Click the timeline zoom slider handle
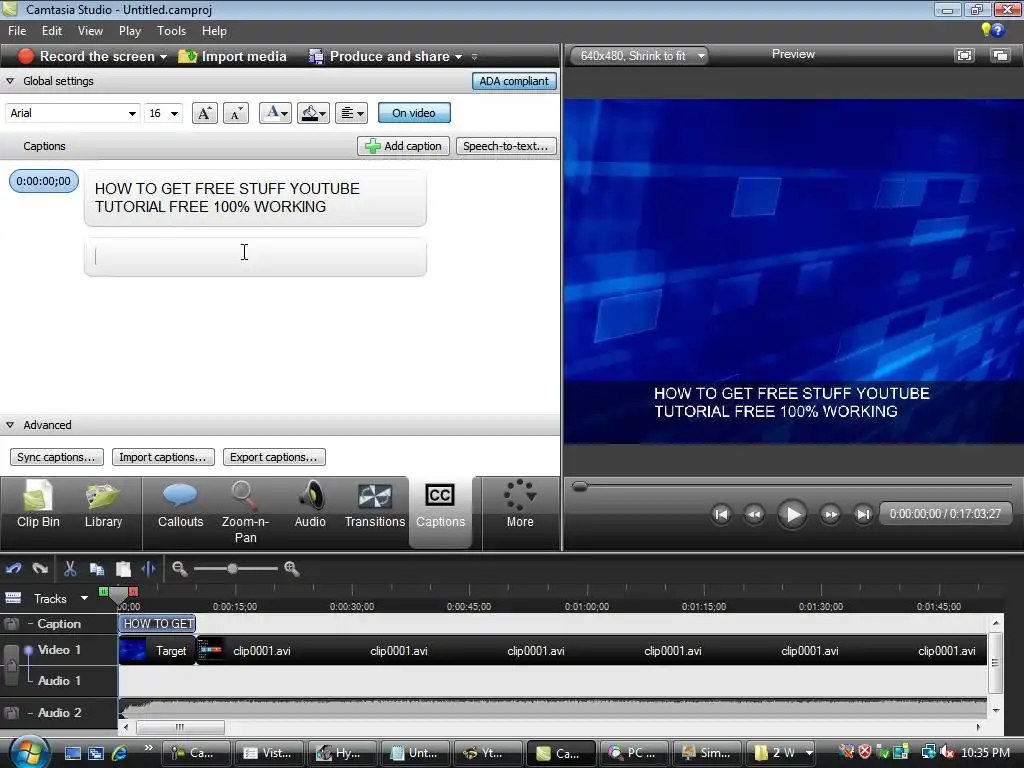The image size is (1024, 768). (232, 569)
